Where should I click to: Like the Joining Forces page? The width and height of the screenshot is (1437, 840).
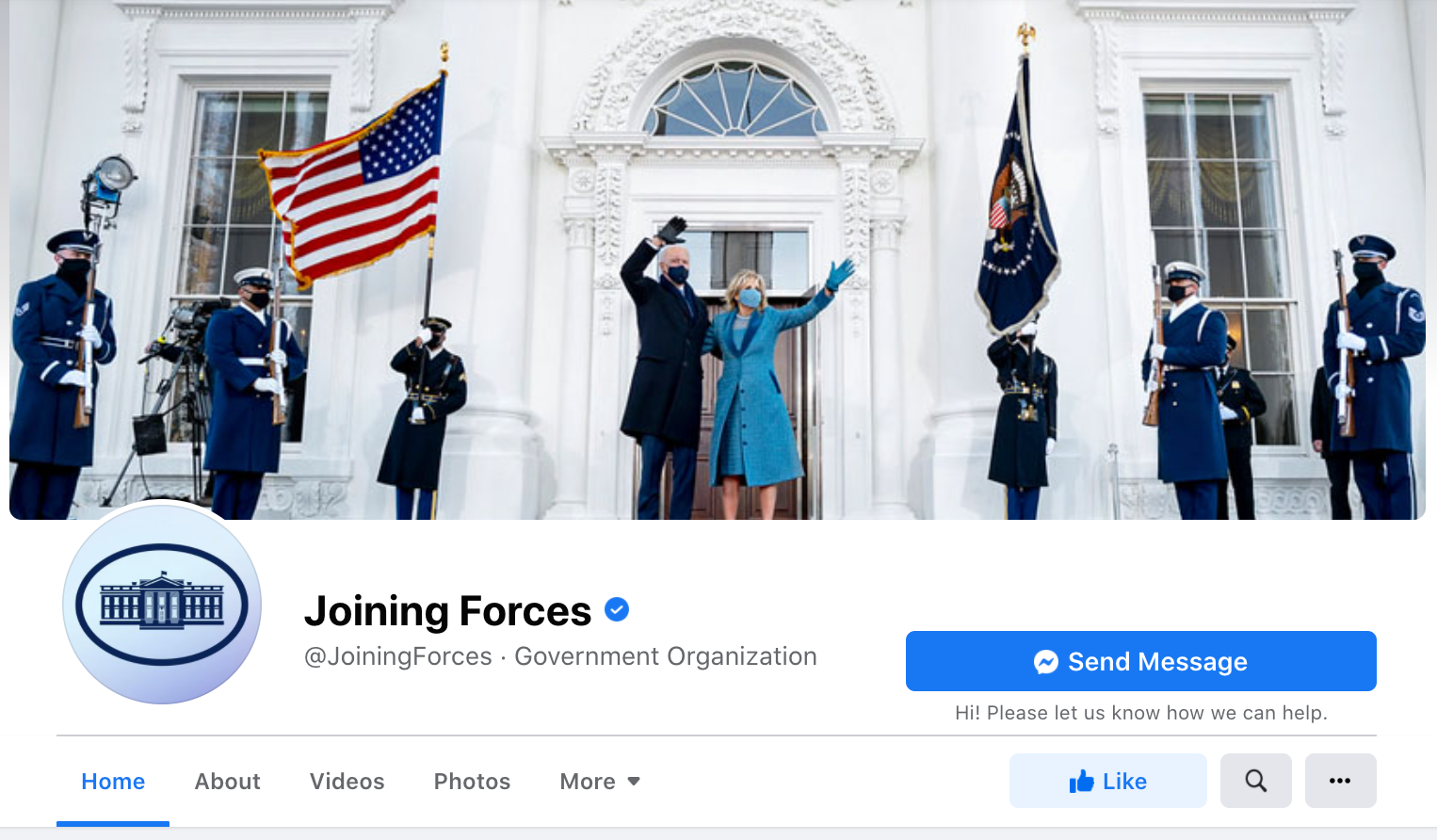(x=1107, y=781)
